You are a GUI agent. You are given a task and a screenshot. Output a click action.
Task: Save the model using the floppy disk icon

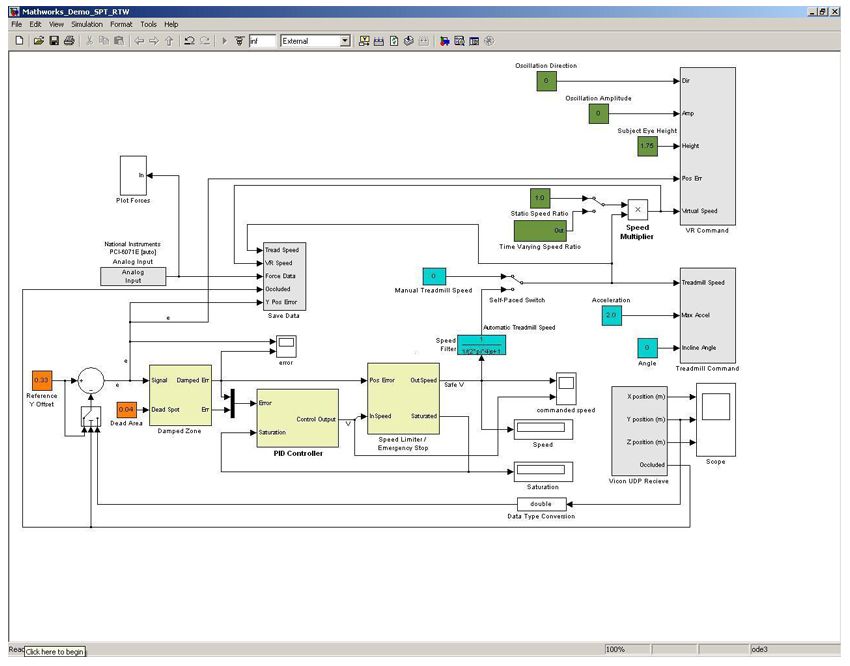click(54, 41)
